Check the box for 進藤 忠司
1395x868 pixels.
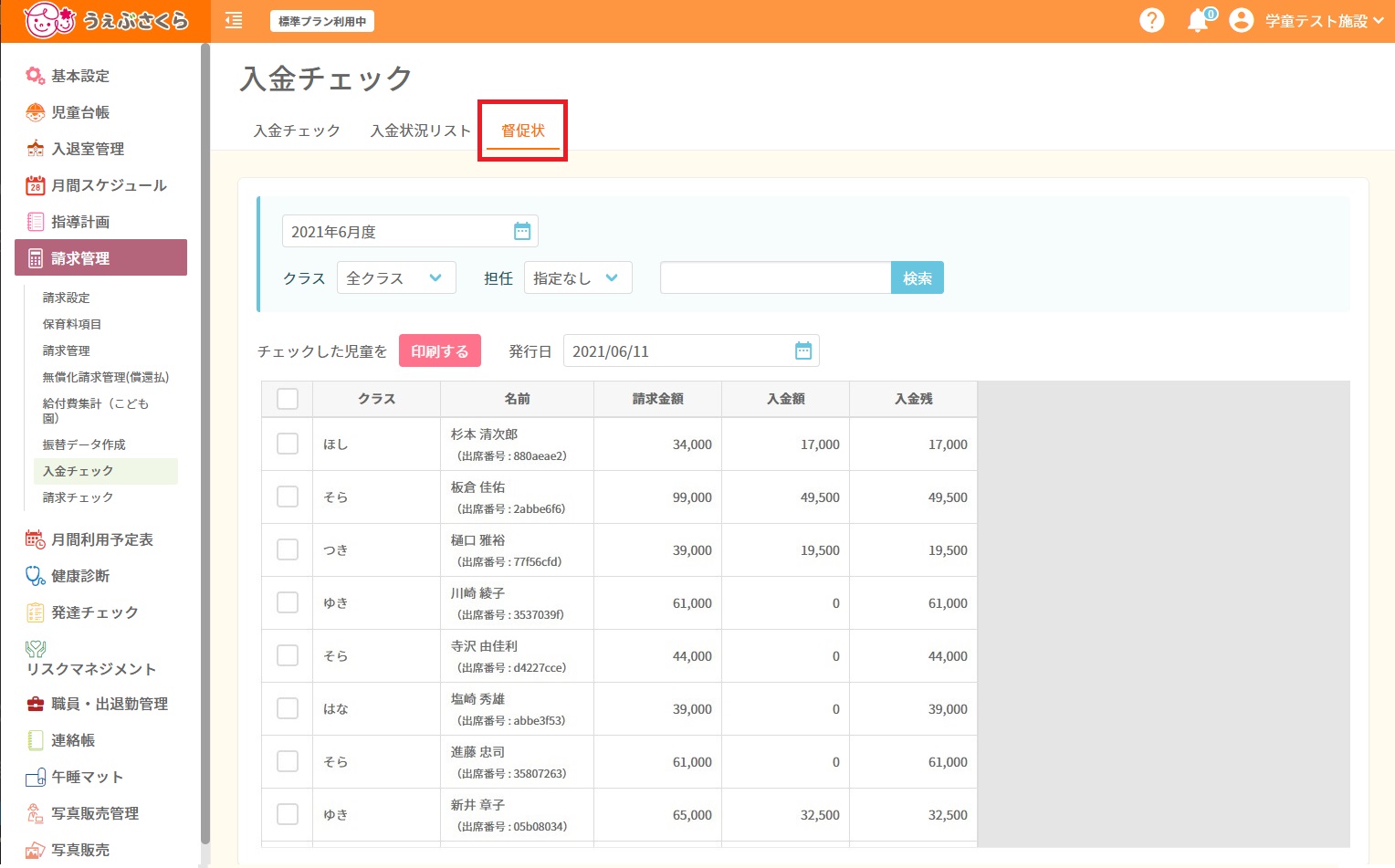288,761
